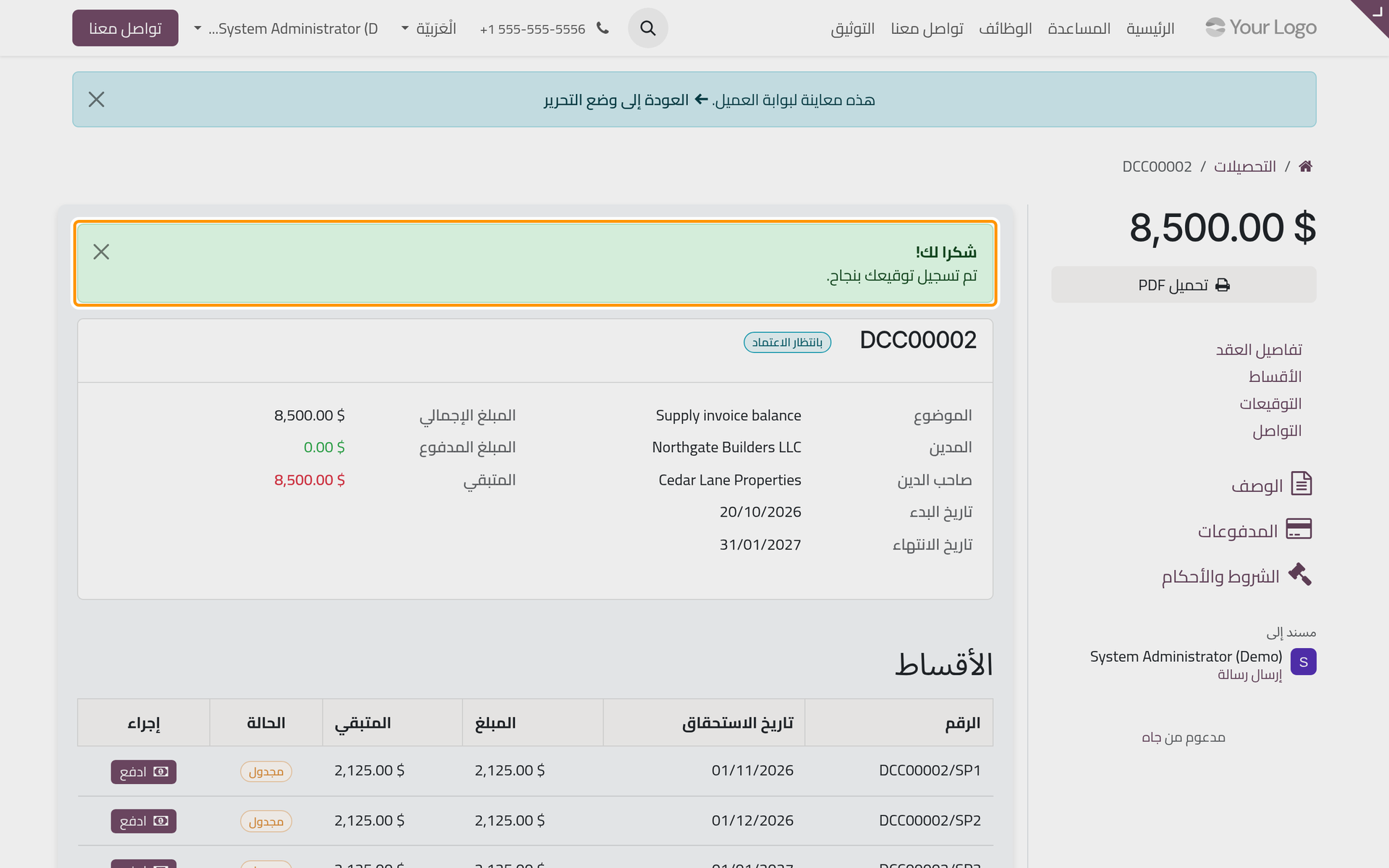The image size is (1389, 868).
Task: Click the التحصيلات breadcrumb link
Action: (x=1244, y=166)
